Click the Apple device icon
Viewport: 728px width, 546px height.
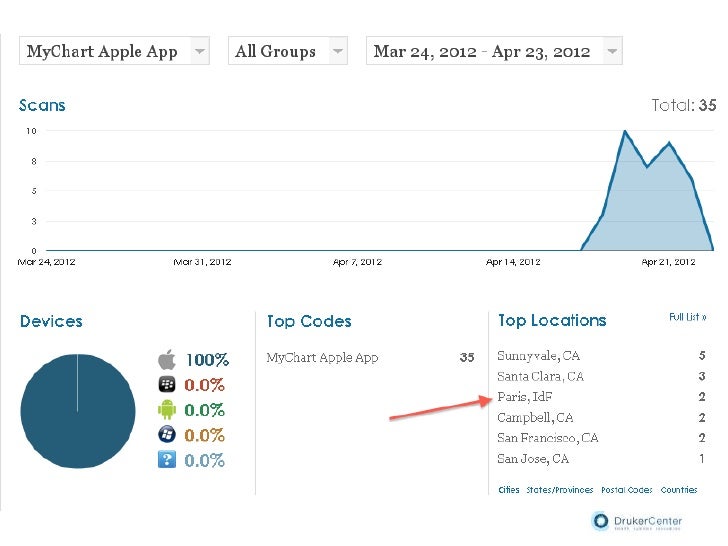click(167, 359)
